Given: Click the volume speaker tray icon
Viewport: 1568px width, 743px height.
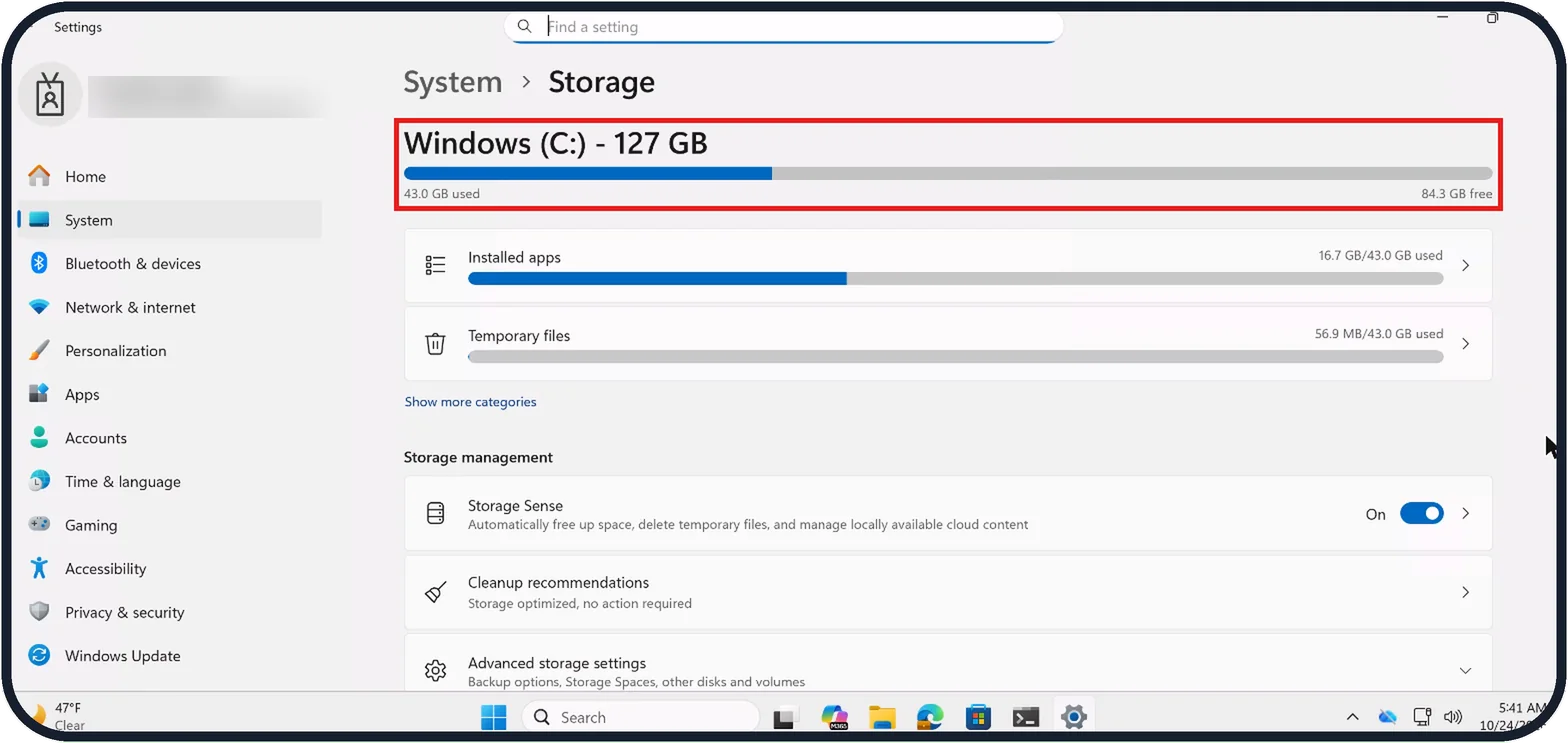Looking at the screenshot, I should (x=1454, y=717).
